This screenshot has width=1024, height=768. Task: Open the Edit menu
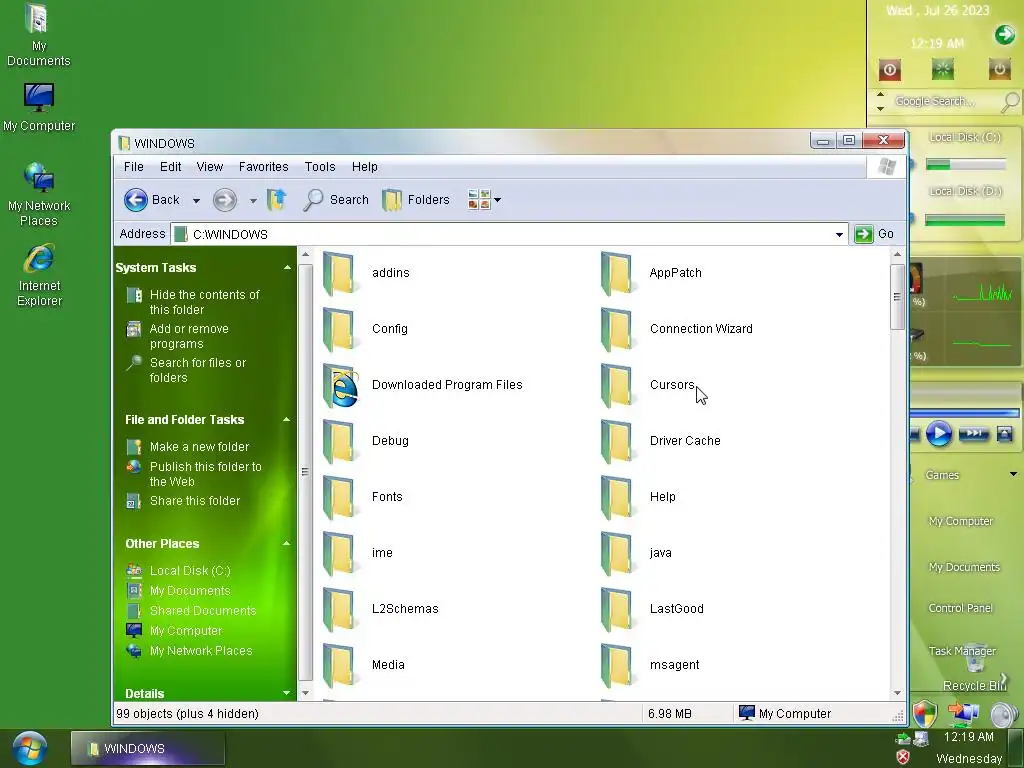[170, 167]
